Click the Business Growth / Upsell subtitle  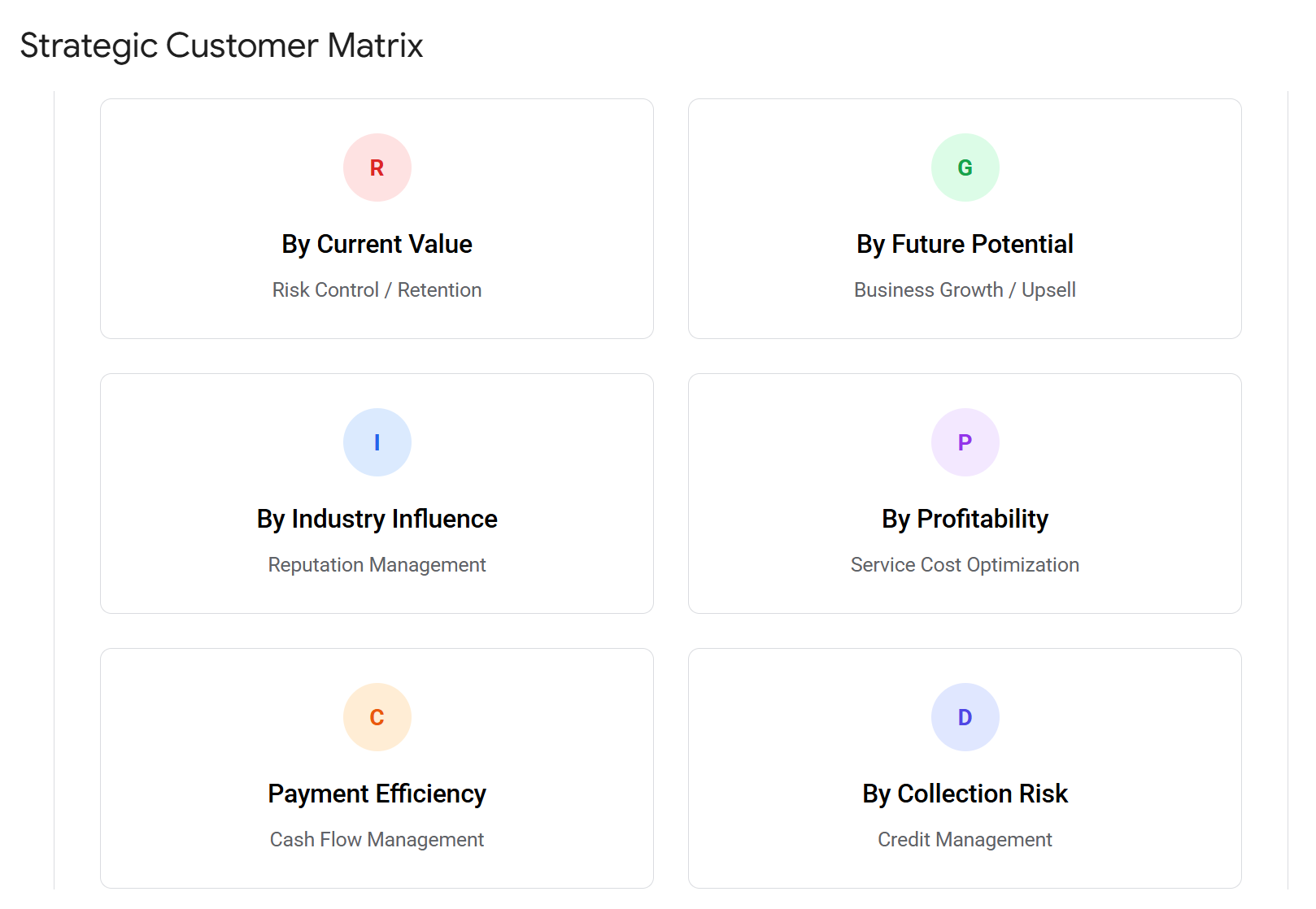click(x=965, y=289)
